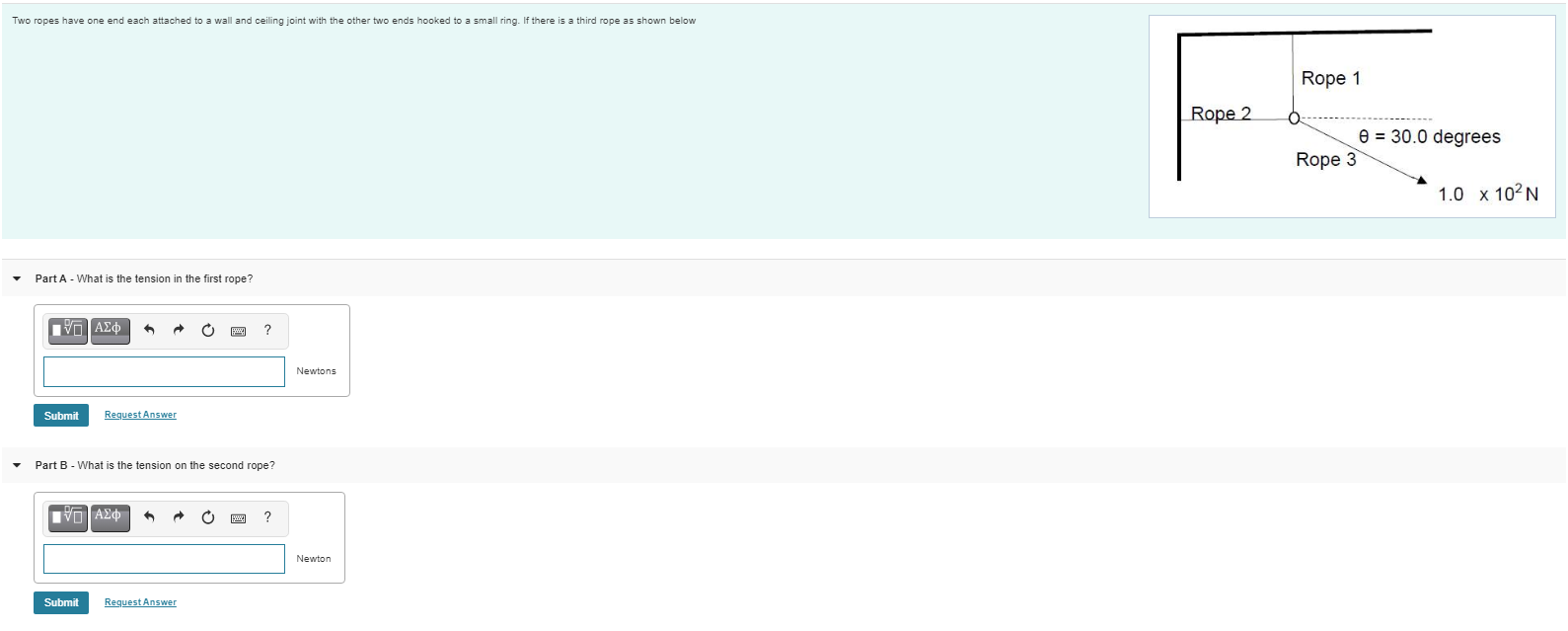Click the '1.0 x 10² N' force label
1568x631 pixels.
click(x=1488, y=194)
